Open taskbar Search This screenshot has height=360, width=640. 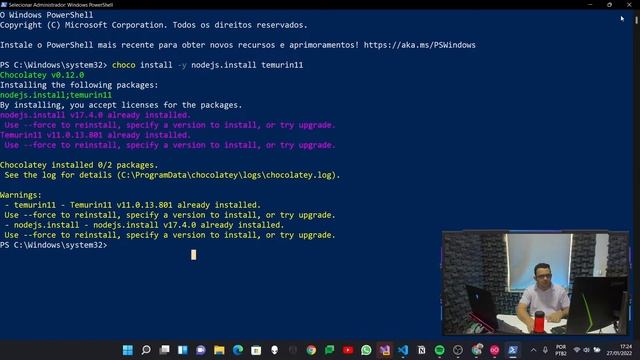[146, 350]
